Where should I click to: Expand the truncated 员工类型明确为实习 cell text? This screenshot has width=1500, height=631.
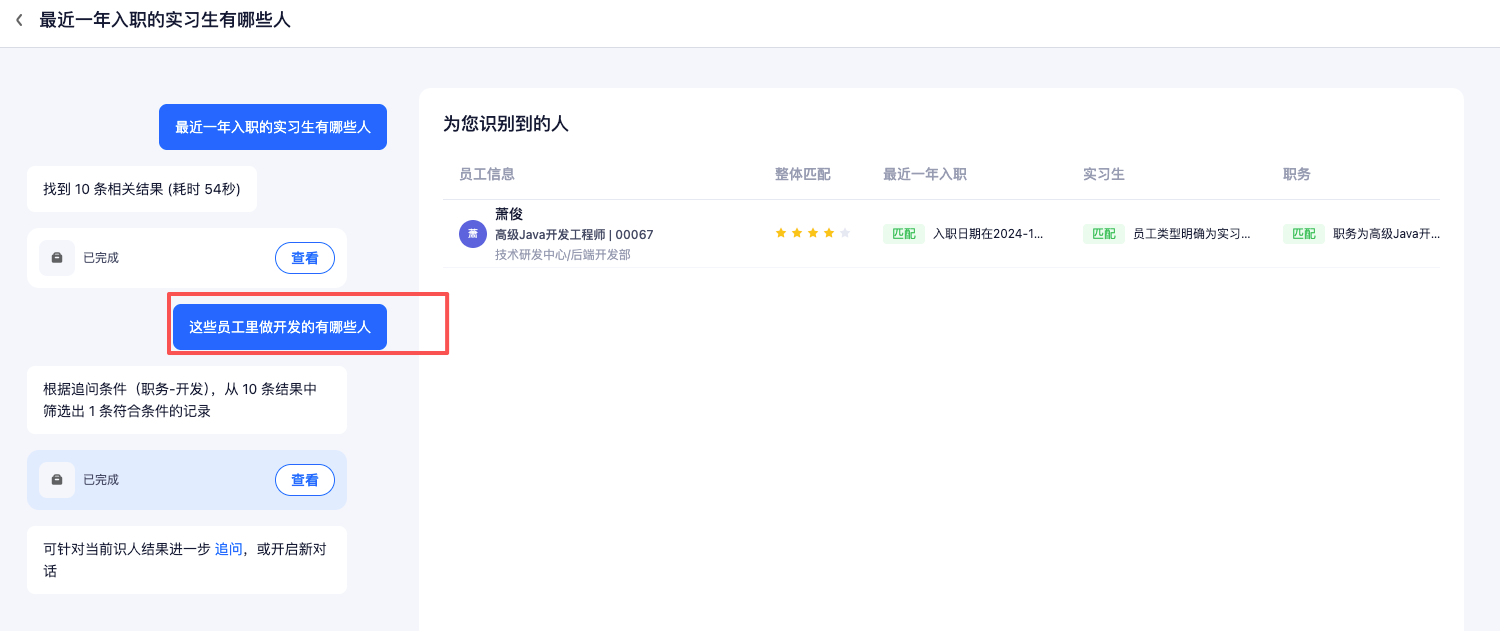(1191, 234)
